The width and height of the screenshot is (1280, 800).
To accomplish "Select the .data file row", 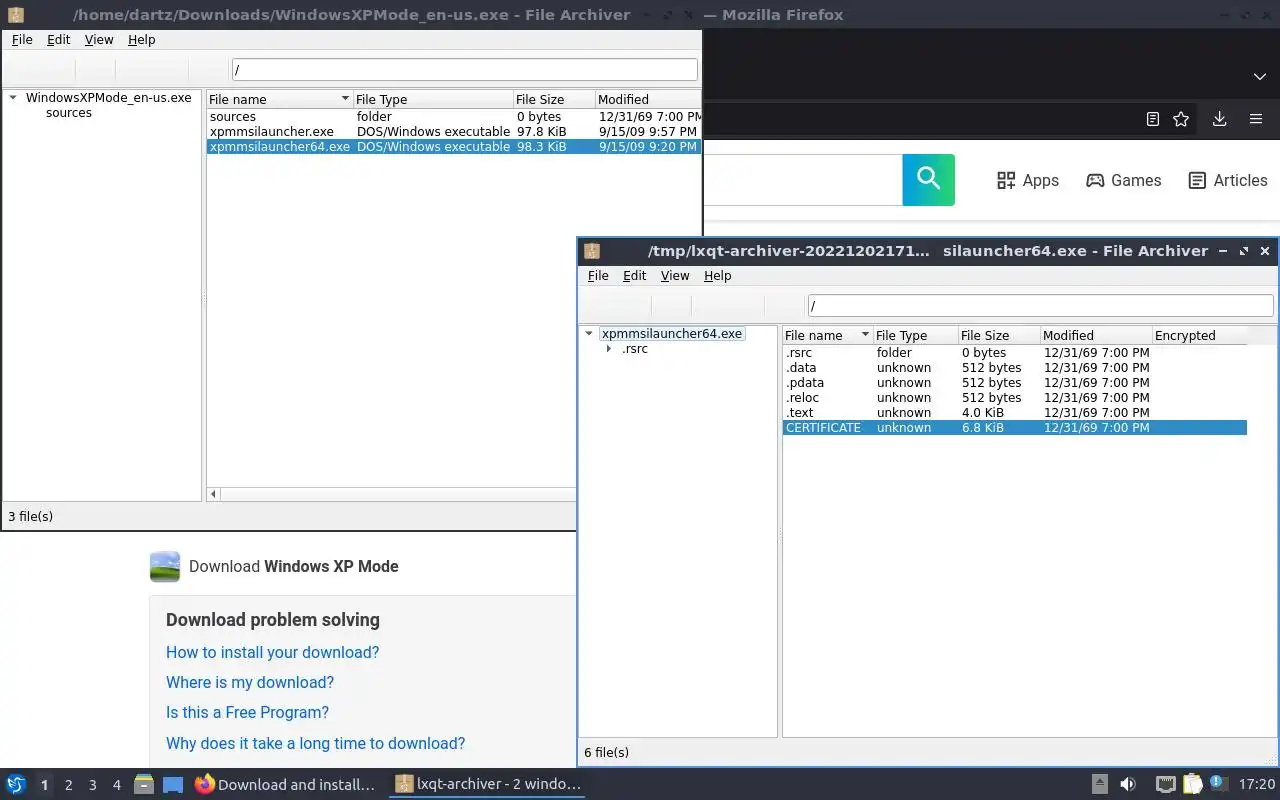I will [x=1015, y=367].
